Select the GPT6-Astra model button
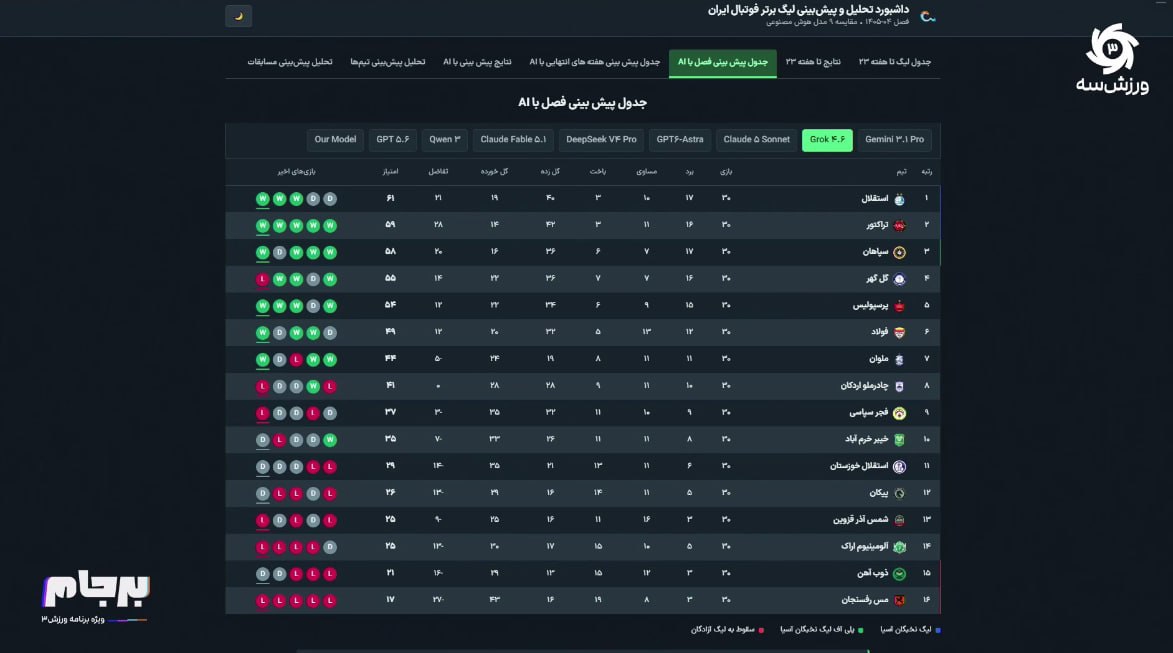 point(679,140)
